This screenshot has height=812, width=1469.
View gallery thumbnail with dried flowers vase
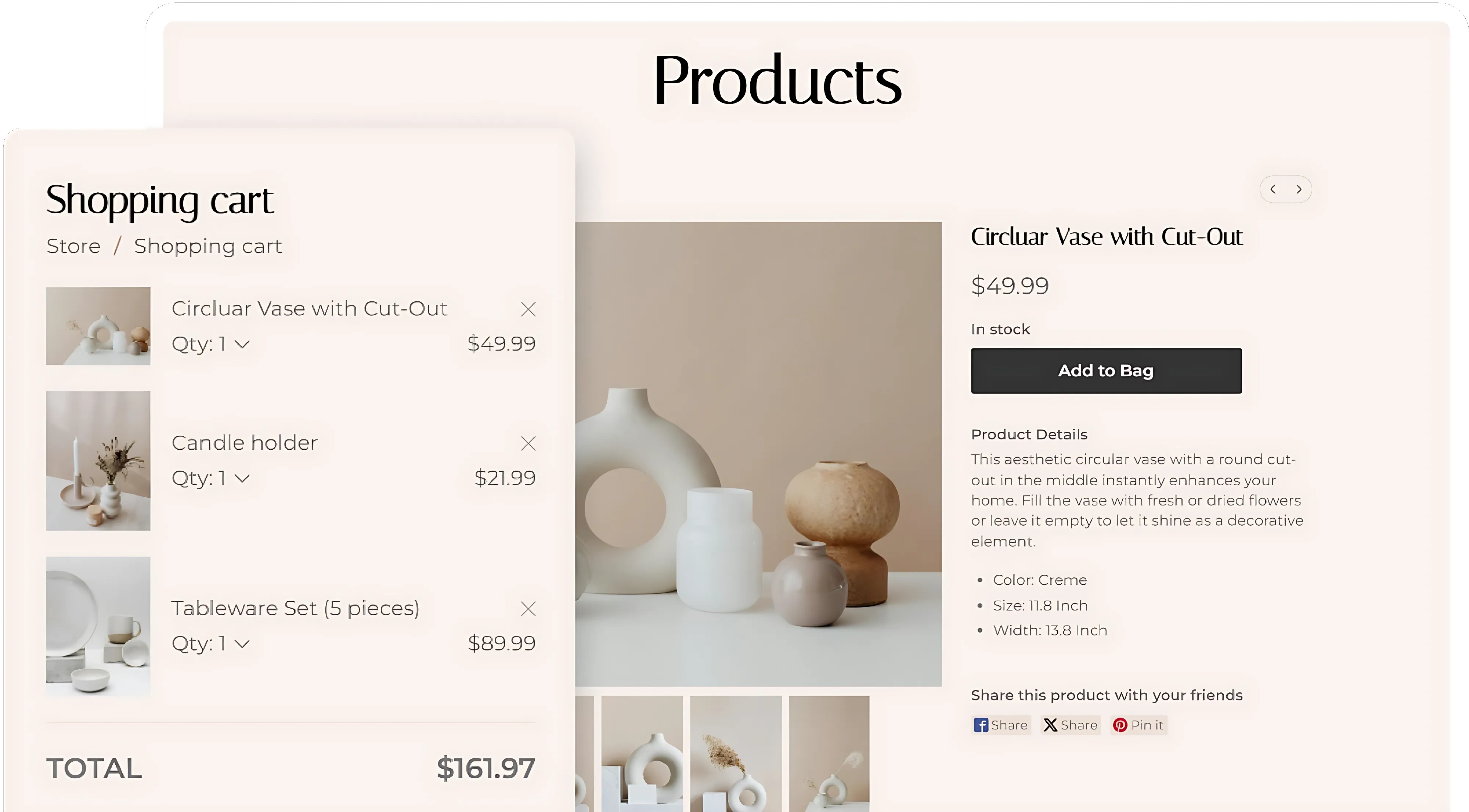(736, 753)
